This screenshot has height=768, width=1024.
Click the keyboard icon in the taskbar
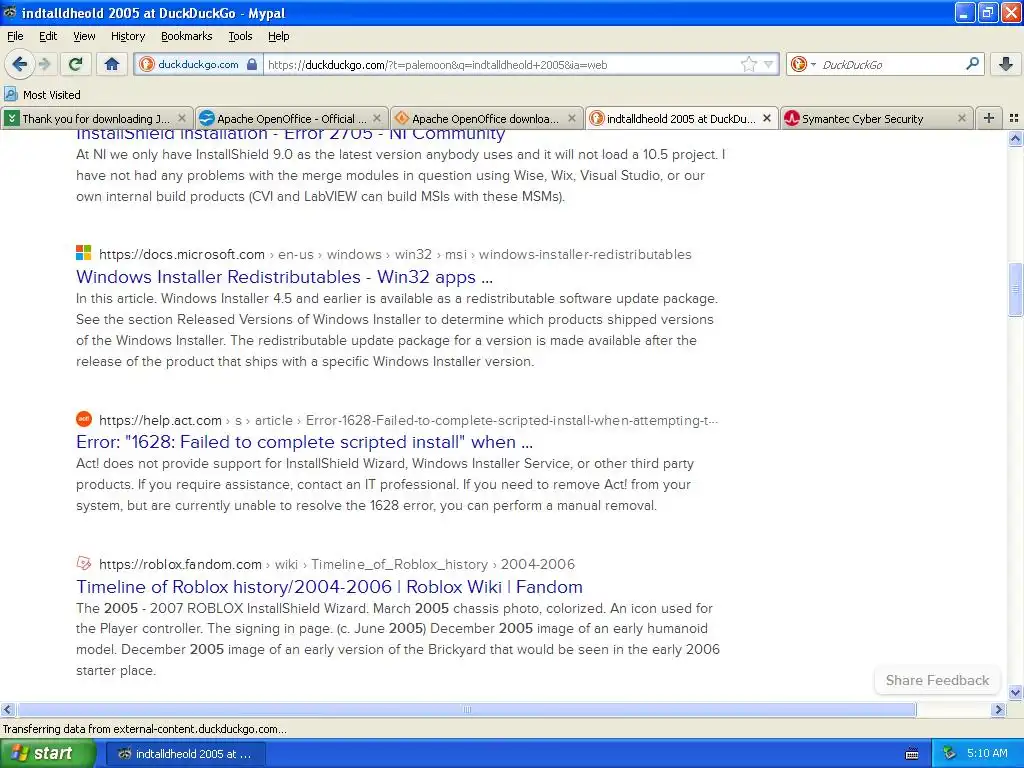coord(912,754)
